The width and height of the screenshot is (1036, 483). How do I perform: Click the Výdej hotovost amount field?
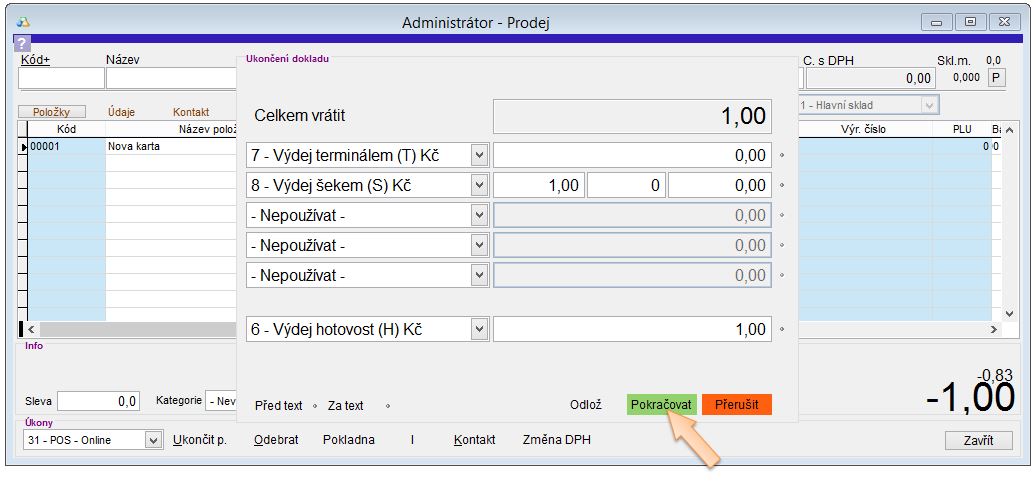632,329
